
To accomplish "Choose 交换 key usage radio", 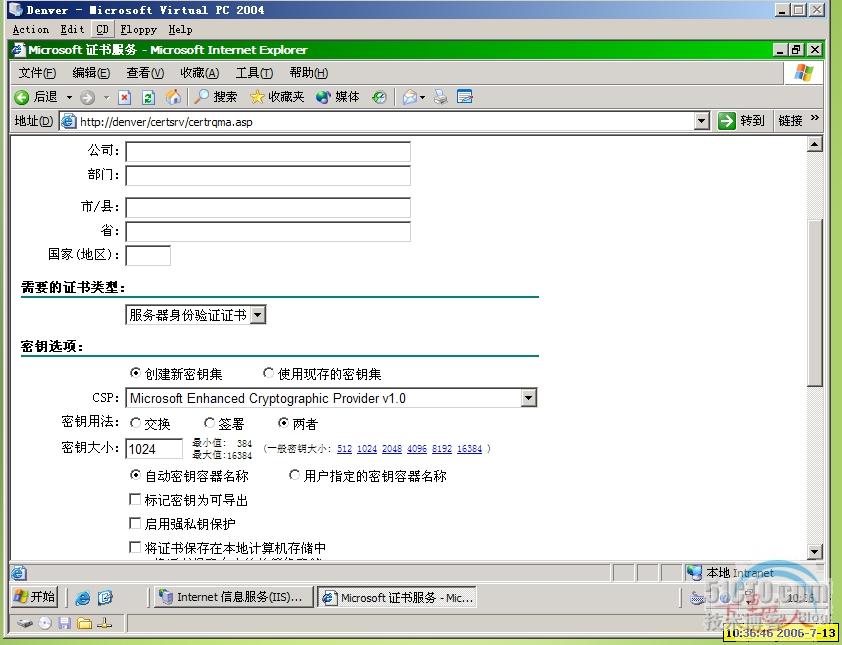I will click(x=135, y=423).
